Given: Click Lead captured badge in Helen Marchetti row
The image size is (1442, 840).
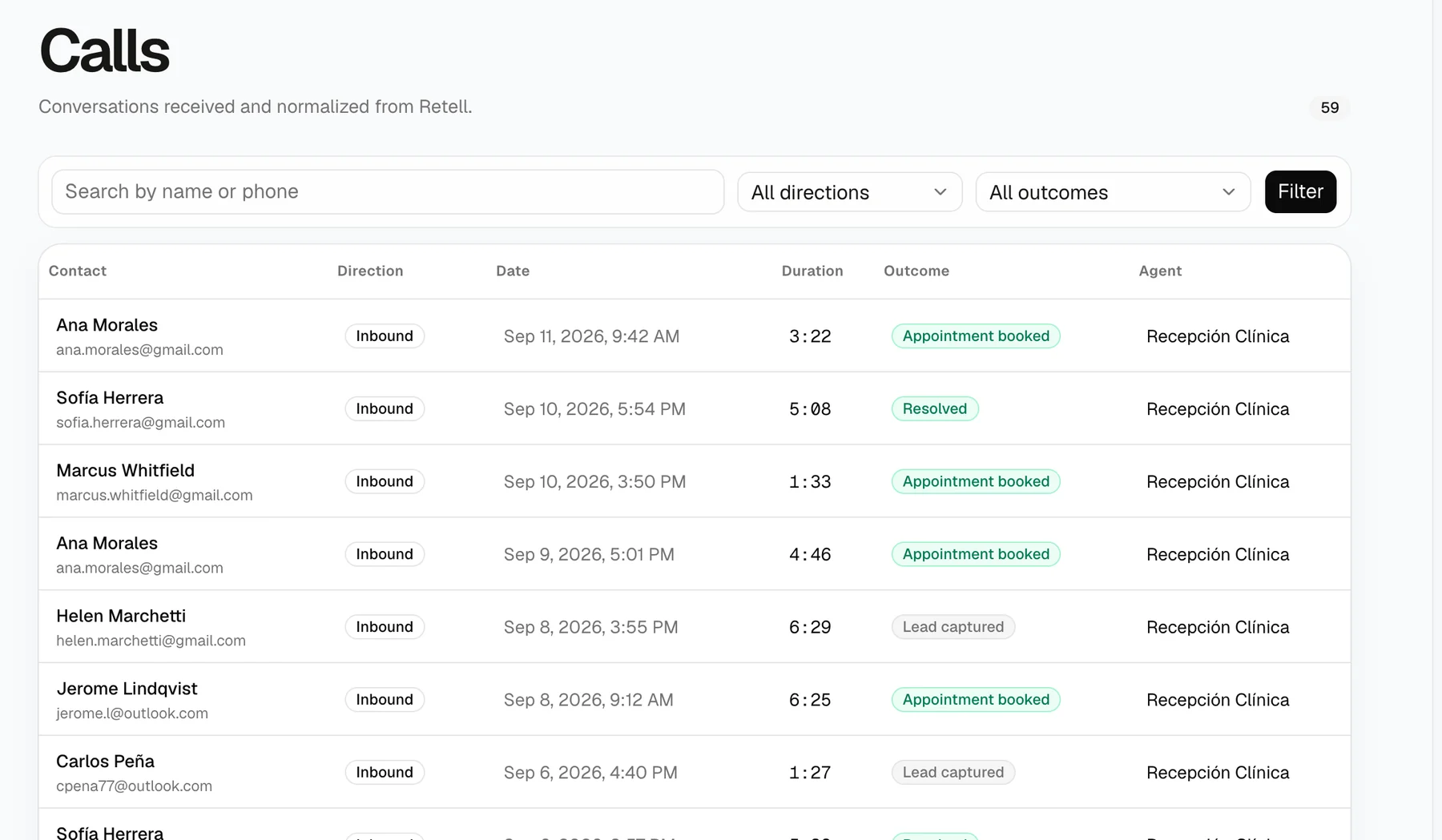Looking at the screenshot, I should tap(953, 627).
